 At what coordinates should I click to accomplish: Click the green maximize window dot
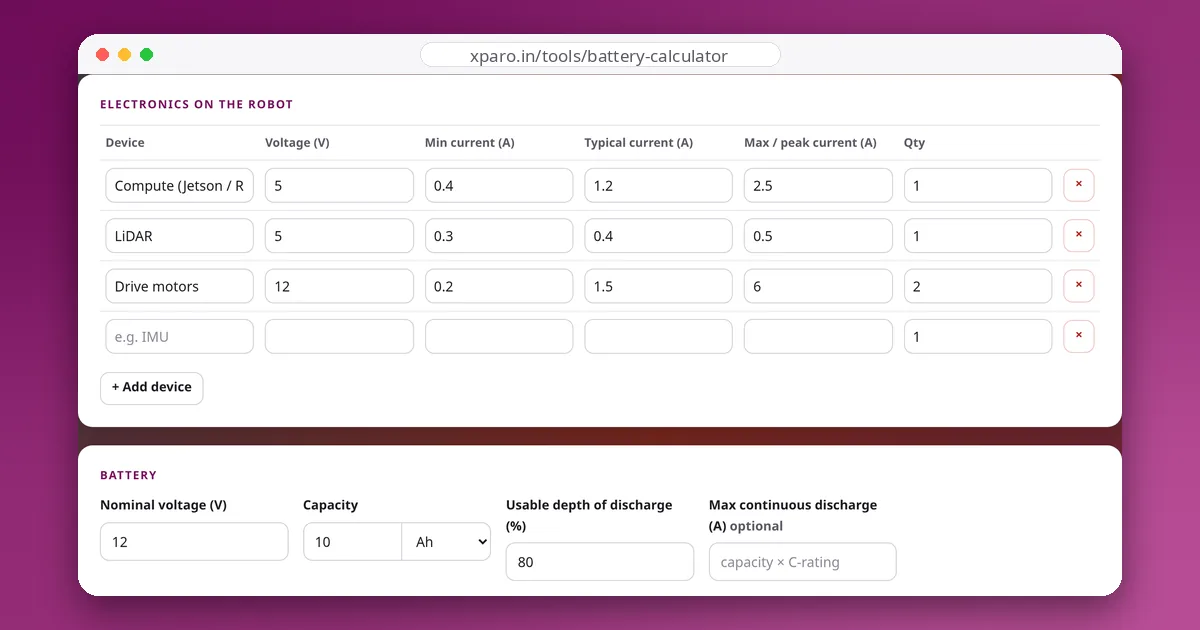[147, 55]
